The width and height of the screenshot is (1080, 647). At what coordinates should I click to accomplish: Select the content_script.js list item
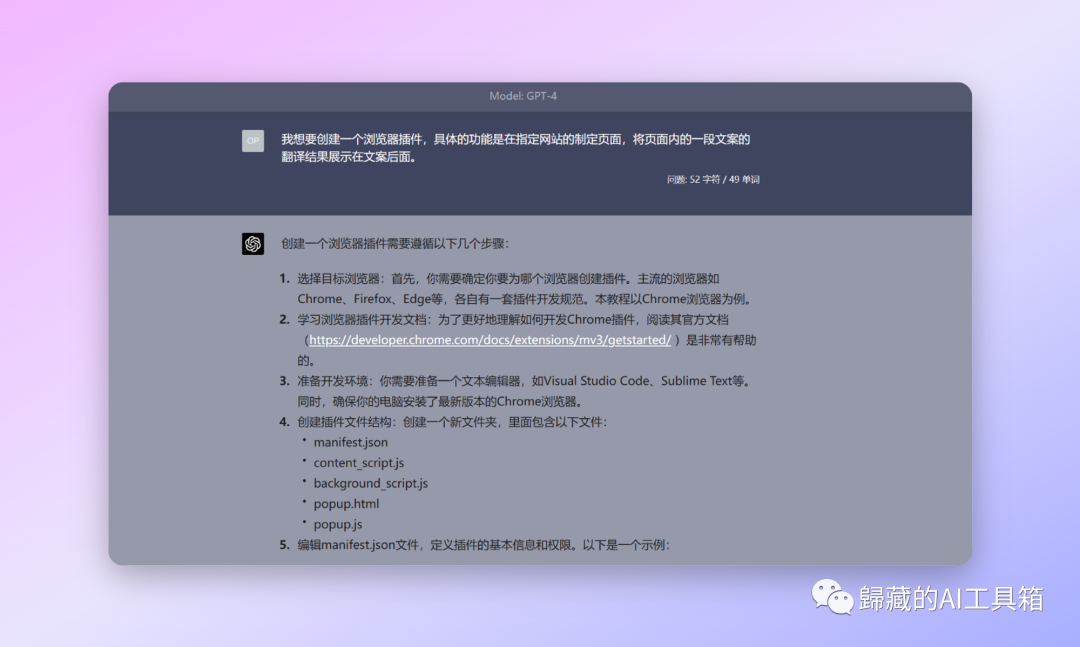pyautogui.click(x=359, y=463)
